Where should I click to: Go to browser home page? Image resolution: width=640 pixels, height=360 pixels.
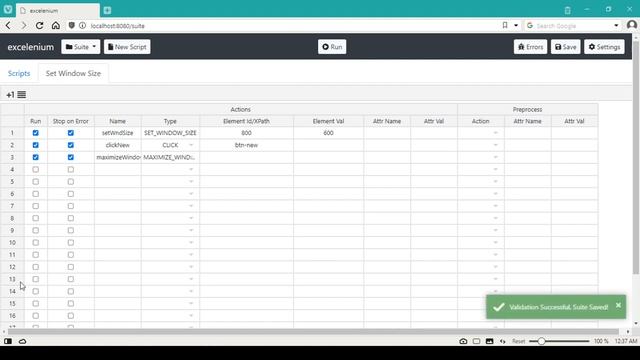point(56,26)
